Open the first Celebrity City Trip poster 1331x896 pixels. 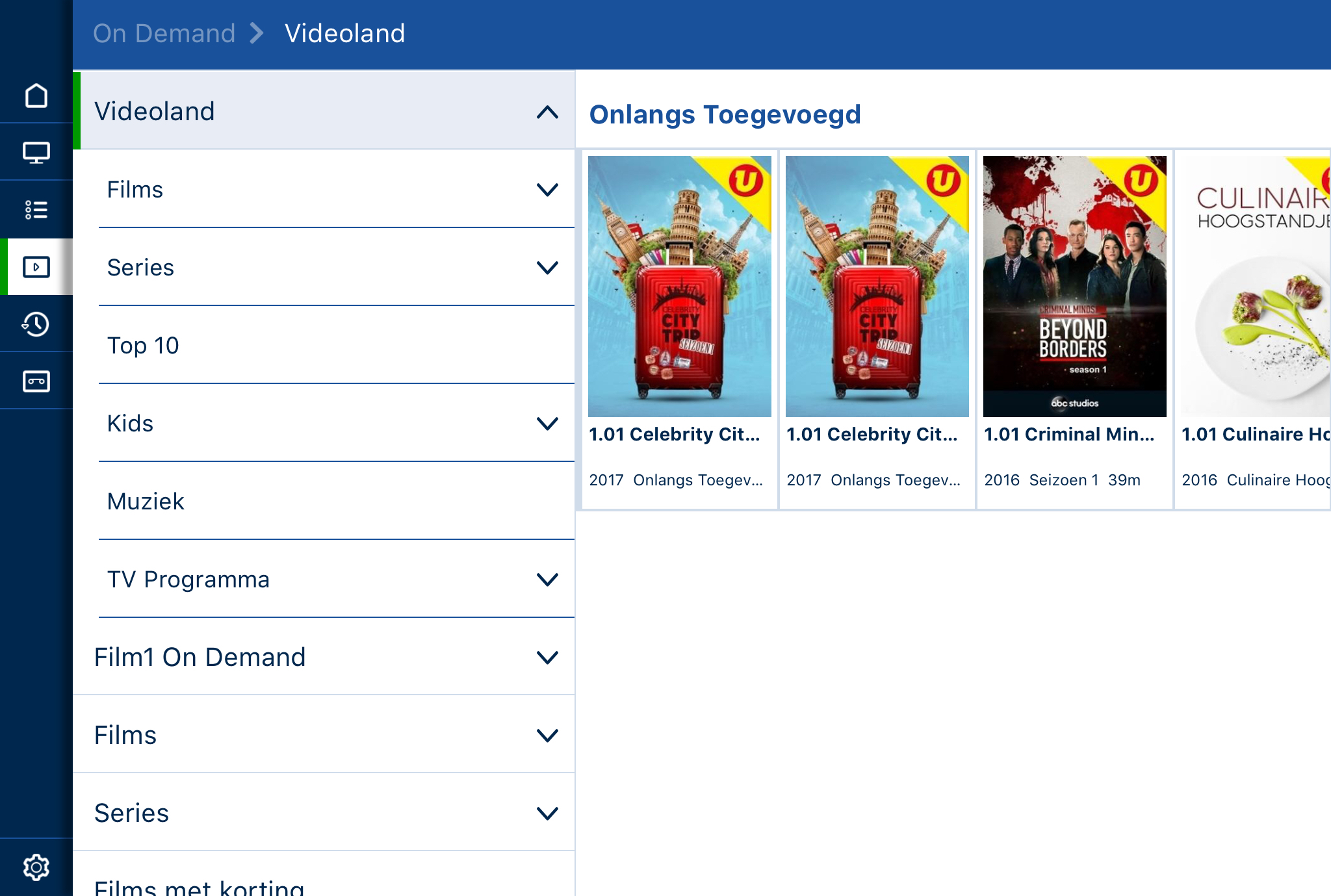coord(679,286)
